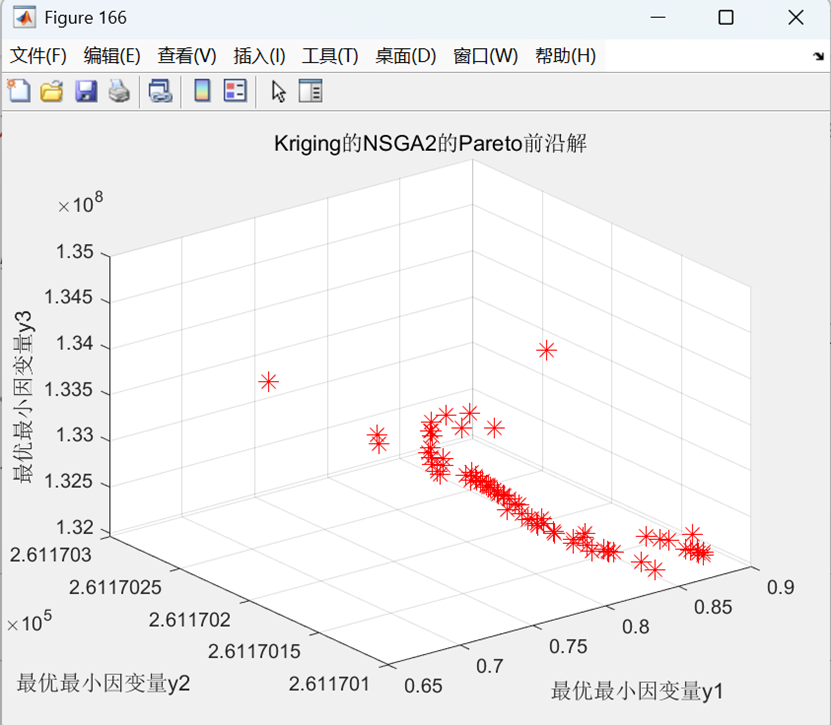Viewport: 831px width, 725px height.
Task: Click the MATLAB logo in title bar
Action: [24, 17]
